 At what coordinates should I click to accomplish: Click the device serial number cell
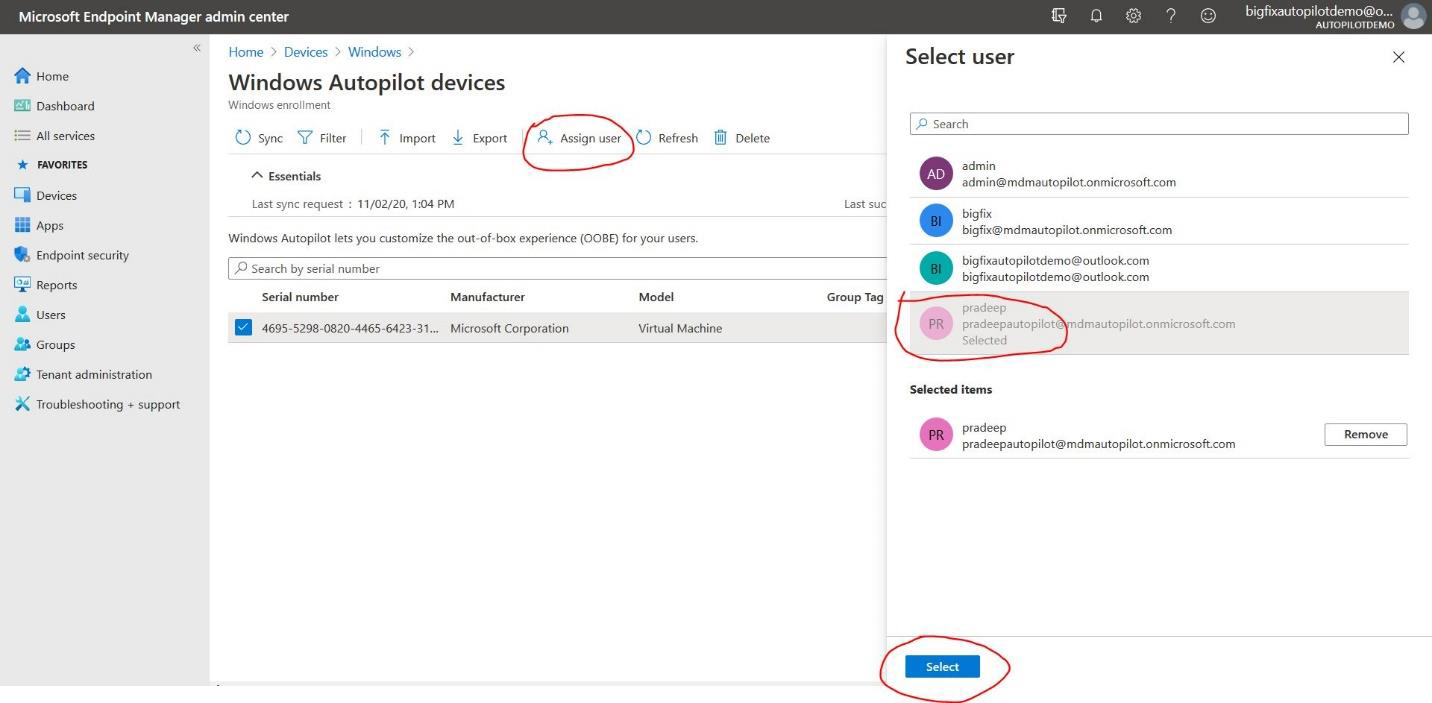point(350,328)
